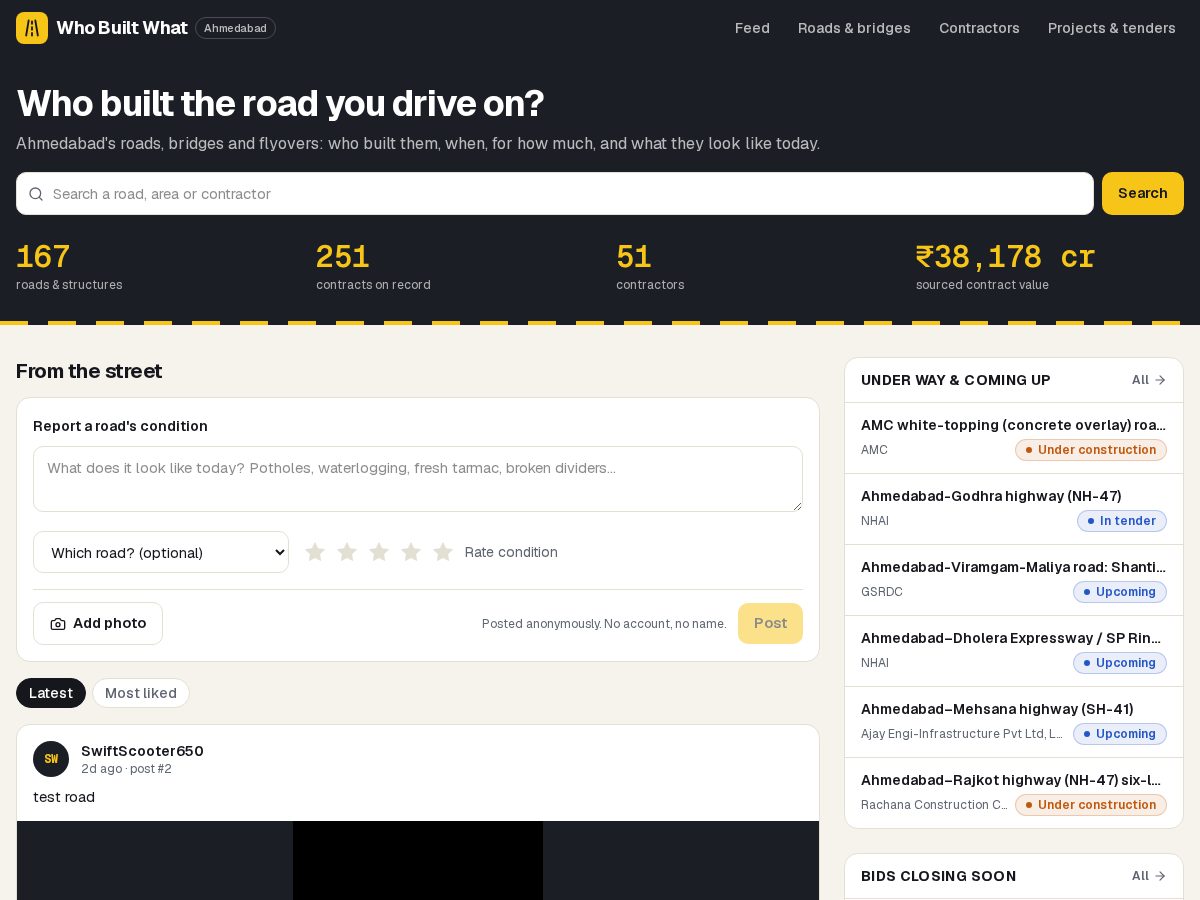The width and height of the screenshot is (1200, 900).
Task: Open Ahmedabad-Godhra highway (NH-47) entry
Action: (x=1014, y=509)
